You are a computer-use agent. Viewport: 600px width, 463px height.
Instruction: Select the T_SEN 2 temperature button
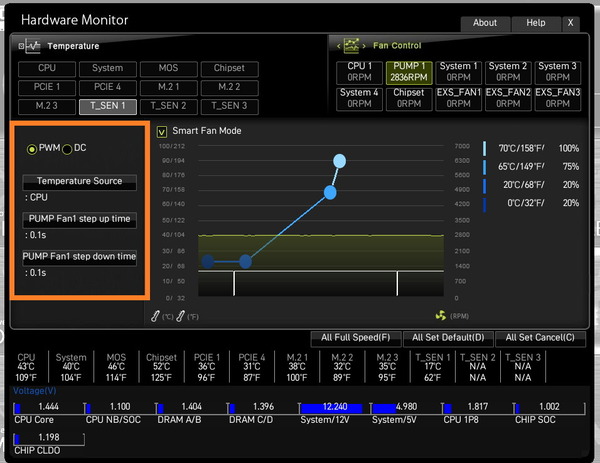[x=169, y=106]
